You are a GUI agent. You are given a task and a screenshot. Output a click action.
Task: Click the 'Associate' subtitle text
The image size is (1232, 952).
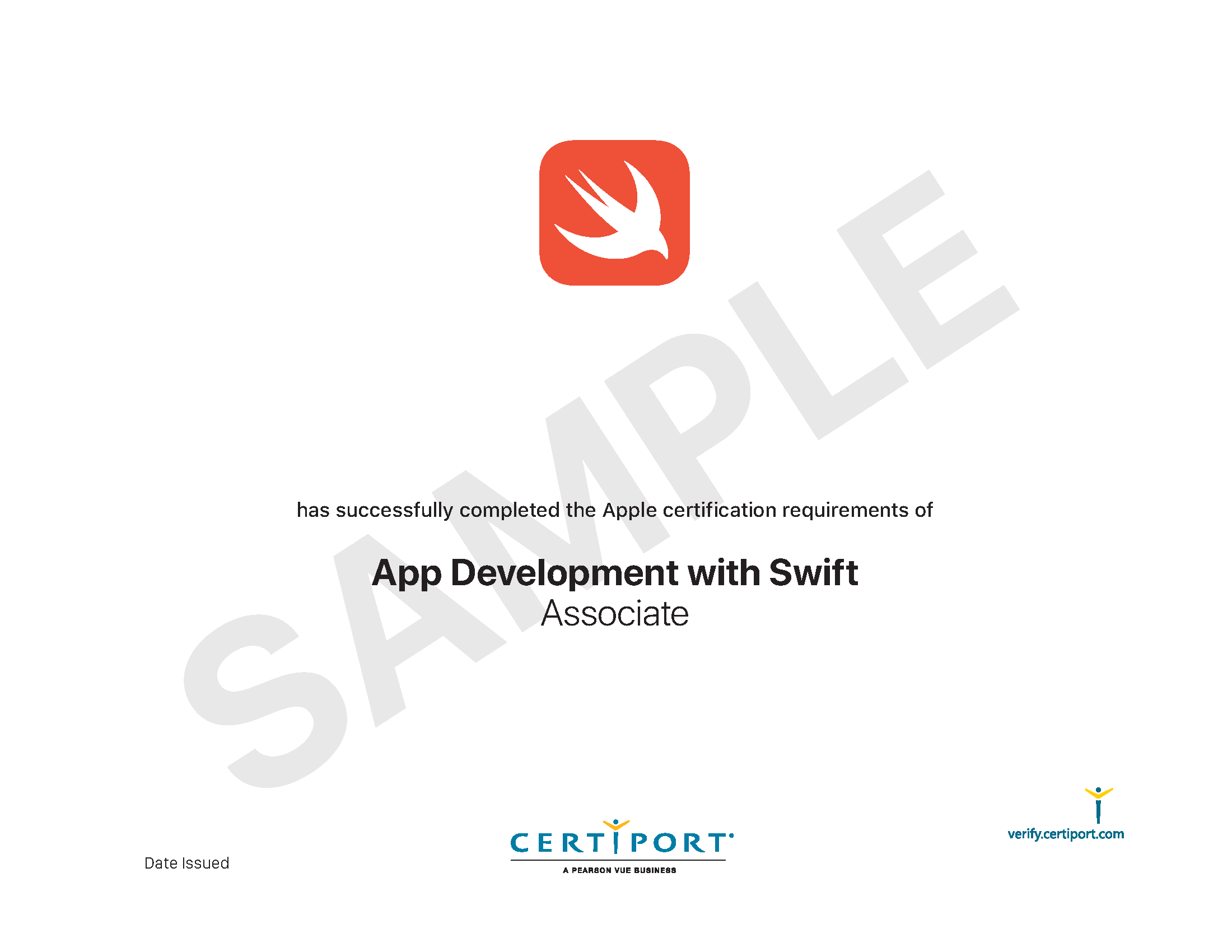point(615,613)
